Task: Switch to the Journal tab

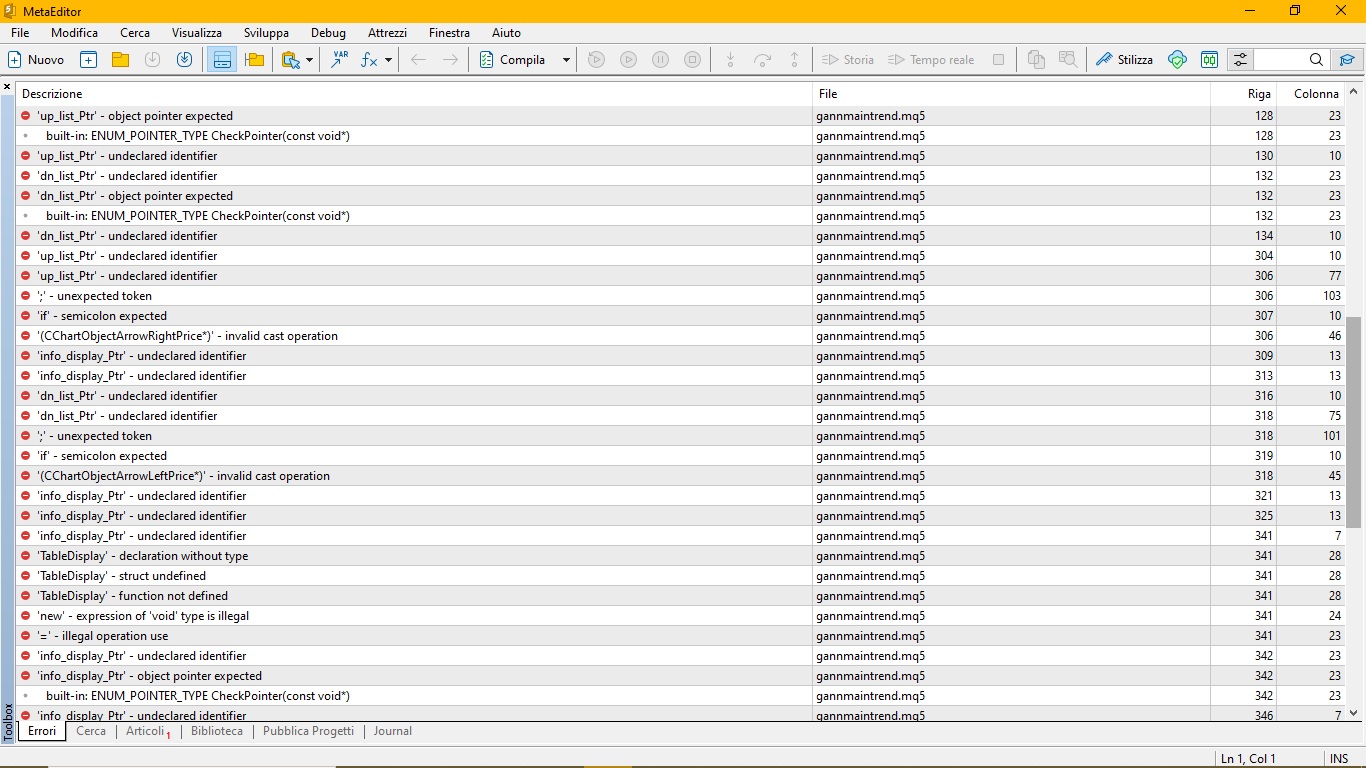Action: click(392, 731)
